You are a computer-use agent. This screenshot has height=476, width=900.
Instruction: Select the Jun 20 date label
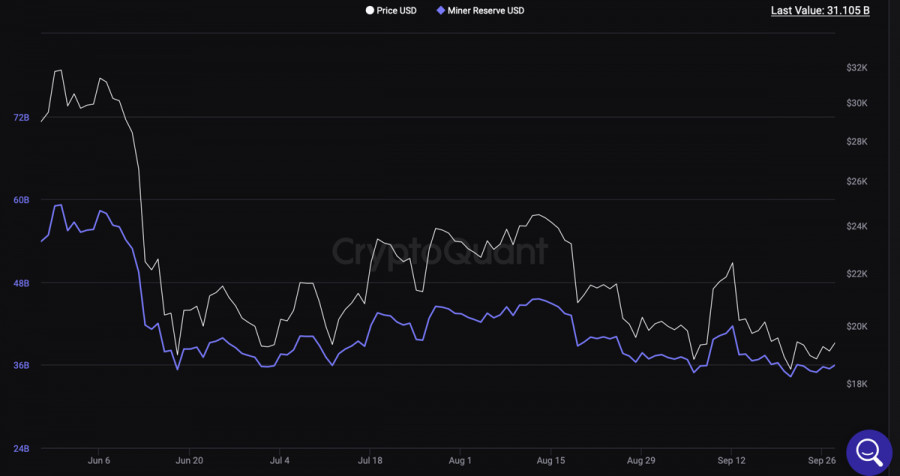click(189, 461)
